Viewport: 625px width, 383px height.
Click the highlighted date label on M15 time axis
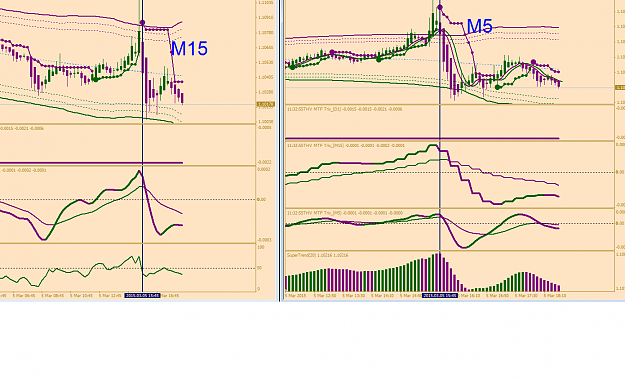(x=142, y=295)
